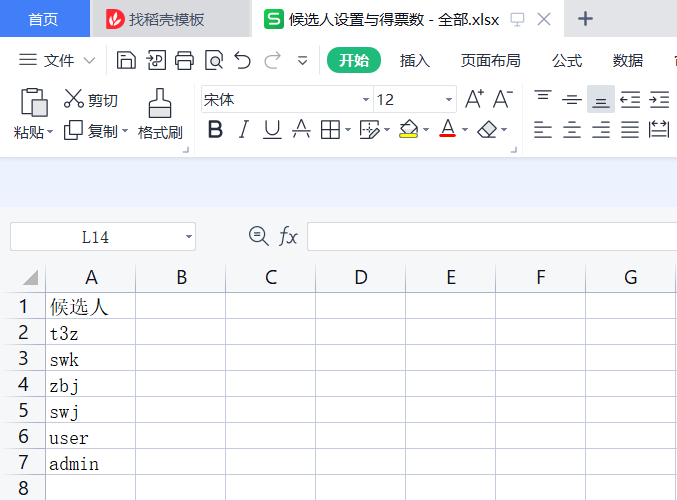677x500 pixels.
Task: Increase font size with A+ icon
Action: pos(474,99)
